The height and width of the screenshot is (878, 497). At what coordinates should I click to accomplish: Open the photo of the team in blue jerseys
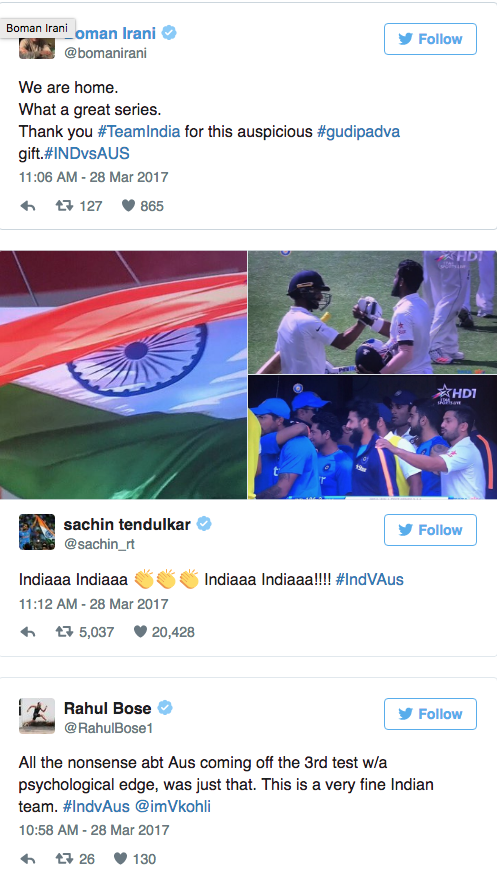coord(373,437)
